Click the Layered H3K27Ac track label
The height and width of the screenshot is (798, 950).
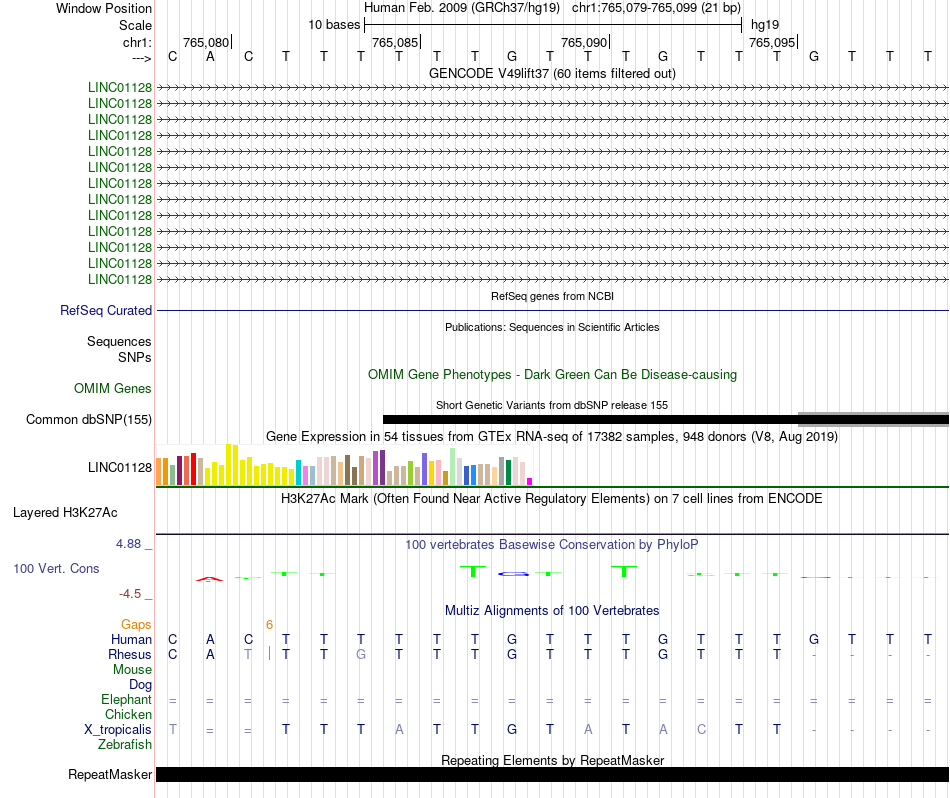[x=65, y=513]
